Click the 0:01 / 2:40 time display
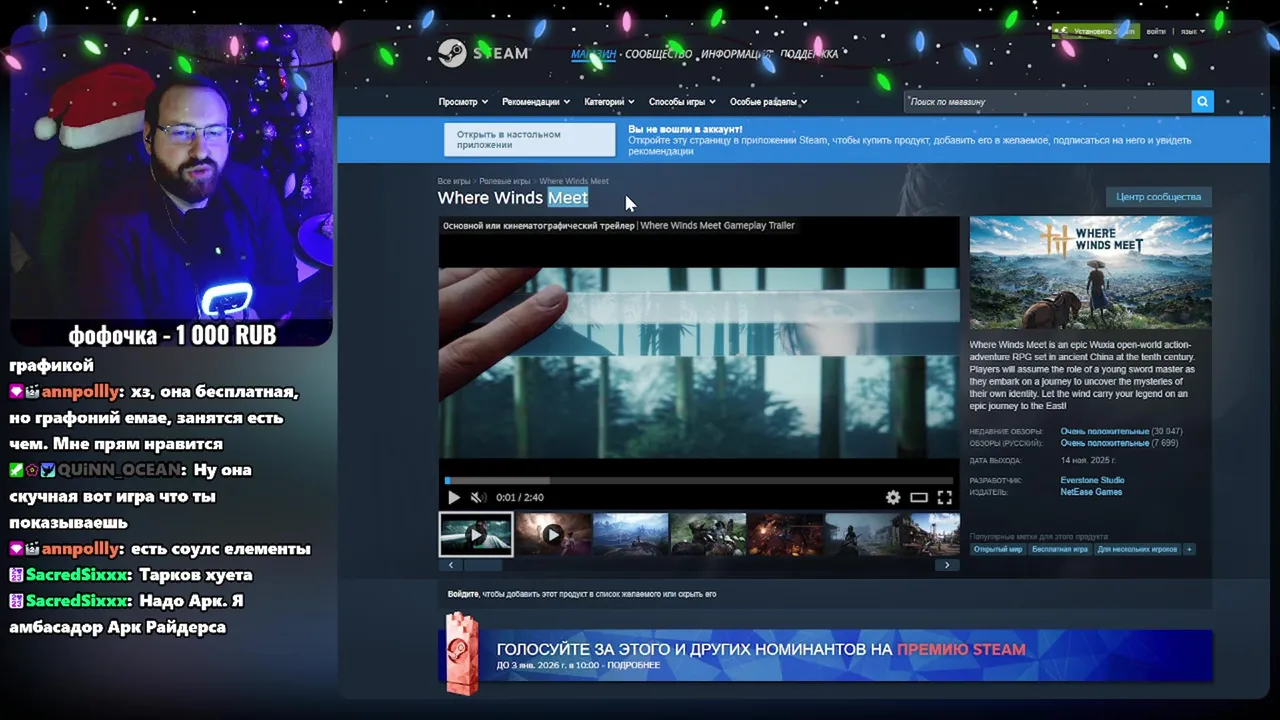This screenshot has width=1280, height=720. pos(519,497)
